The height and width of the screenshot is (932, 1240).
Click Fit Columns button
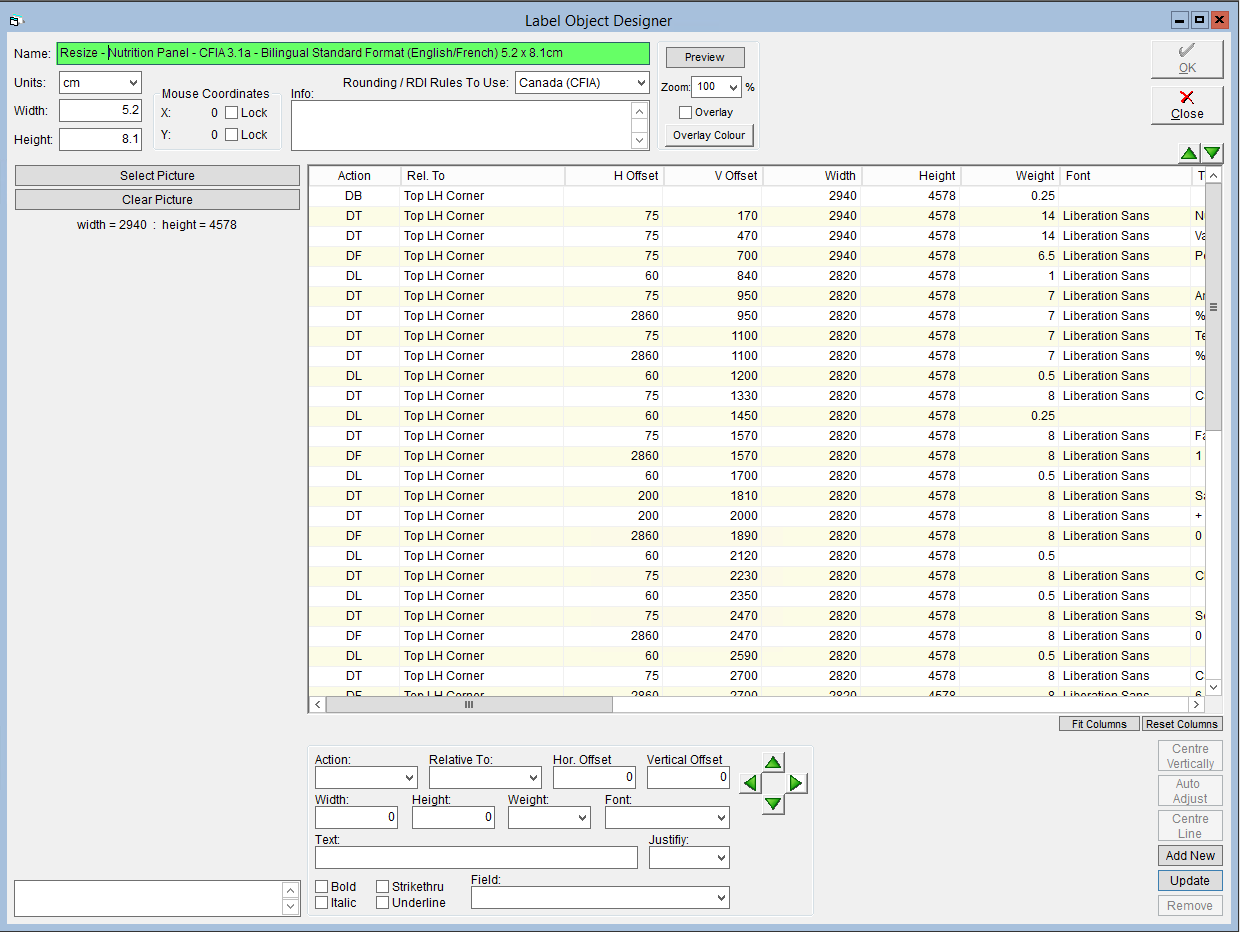(x=1099, y=724)
